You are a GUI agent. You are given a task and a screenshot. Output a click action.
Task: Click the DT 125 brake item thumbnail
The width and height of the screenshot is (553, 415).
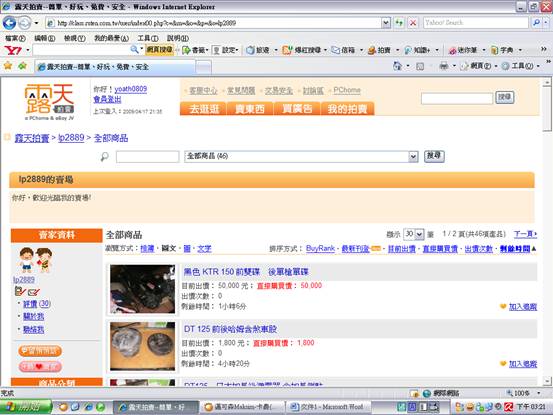(x=142, y=346)
